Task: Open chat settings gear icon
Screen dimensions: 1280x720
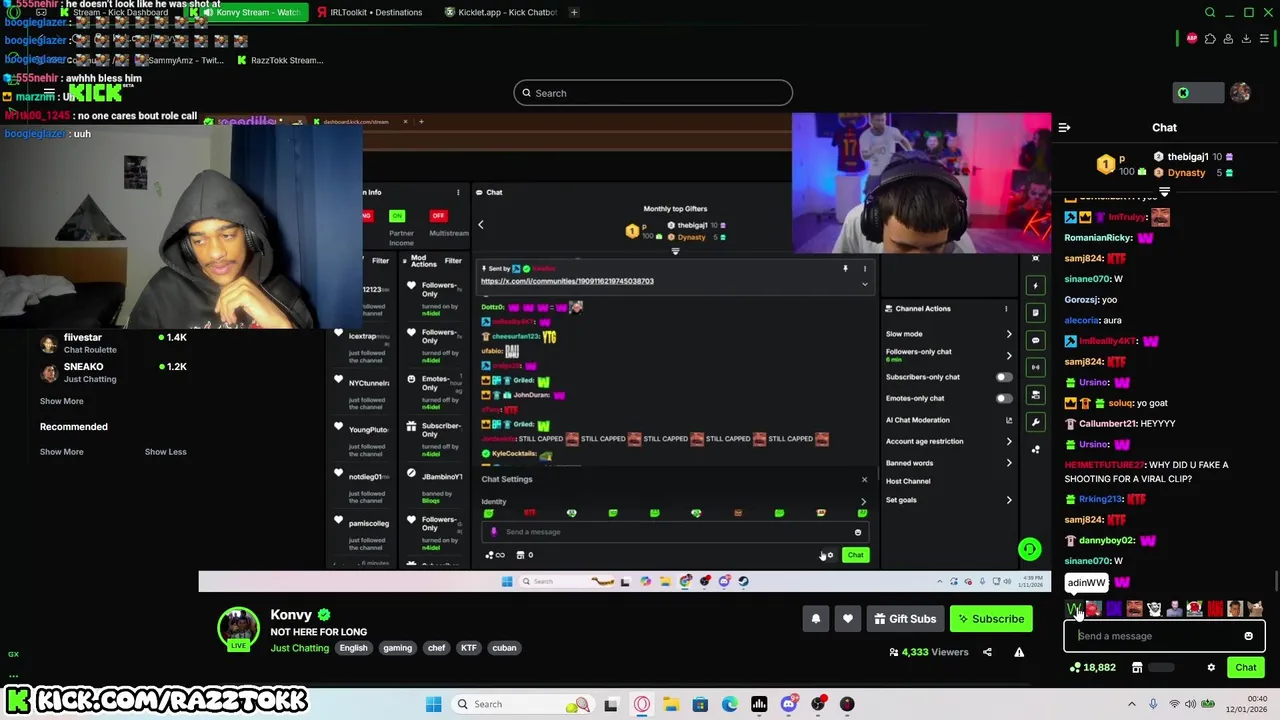Action: [1211, 667]
